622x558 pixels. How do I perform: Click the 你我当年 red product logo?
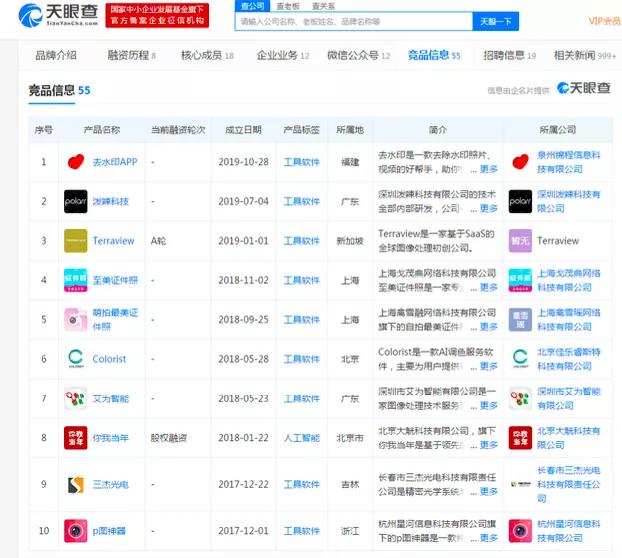pyautogui.click(x=76, y=437)
